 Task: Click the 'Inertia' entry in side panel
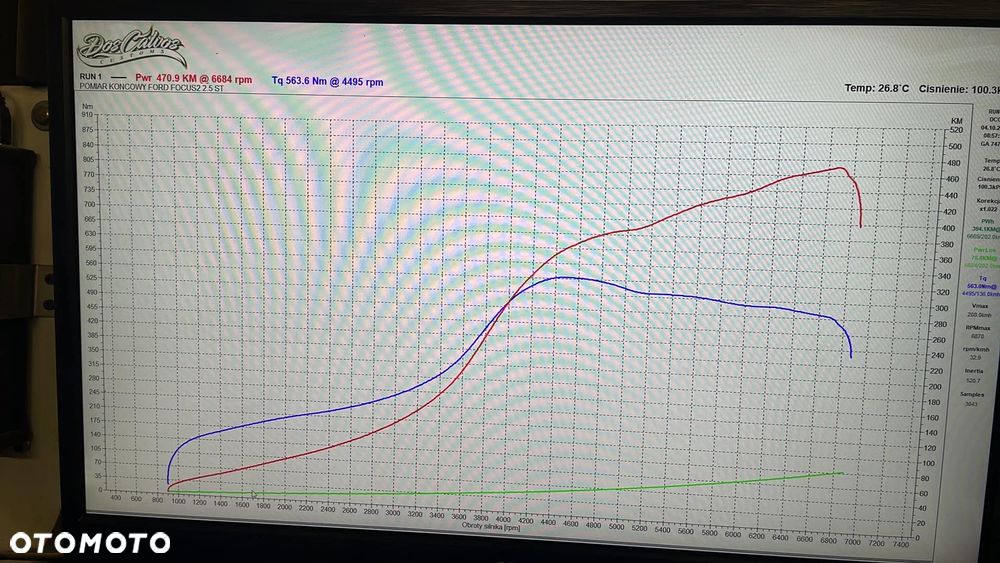click(x=974, y=370)
